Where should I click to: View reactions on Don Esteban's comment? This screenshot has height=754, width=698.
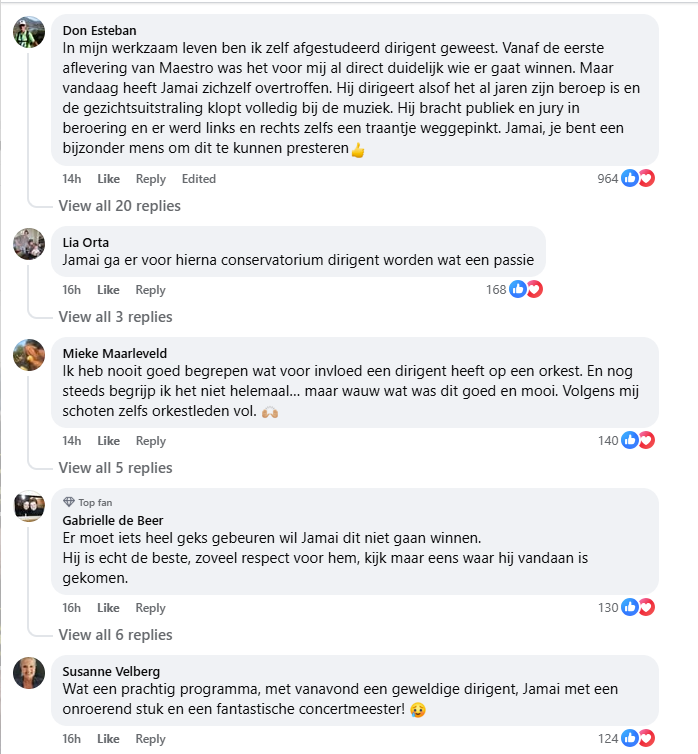(x=637, y=179)
